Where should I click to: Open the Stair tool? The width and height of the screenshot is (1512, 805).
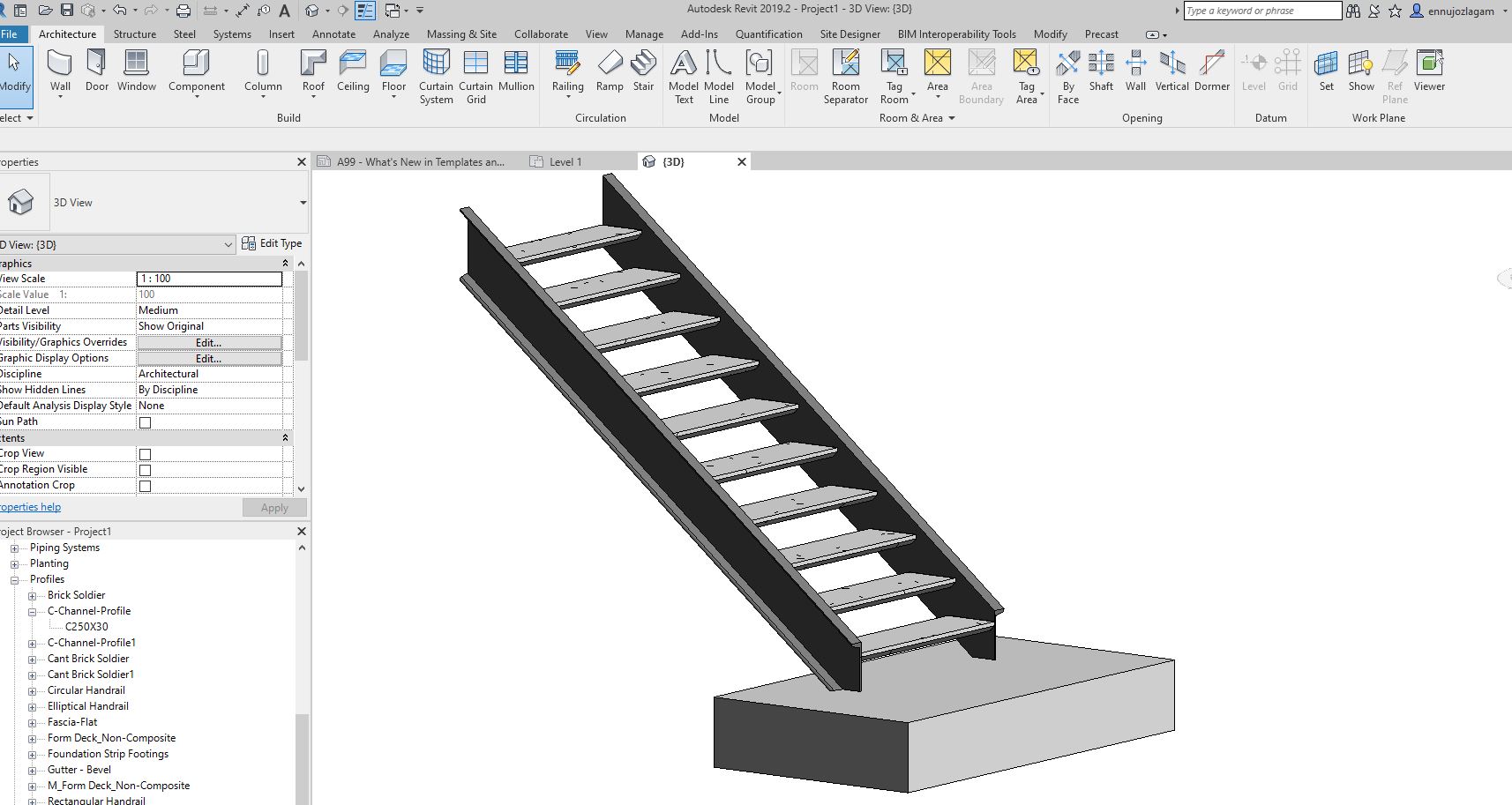pos(643,75)
